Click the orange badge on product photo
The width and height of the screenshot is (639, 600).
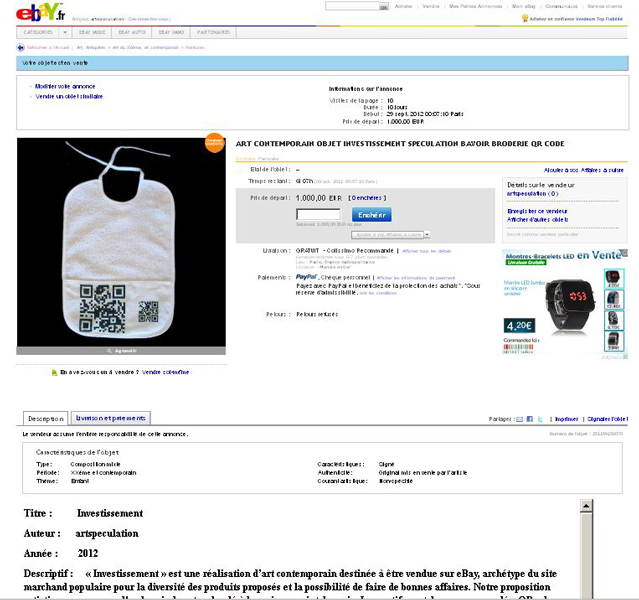(214, 143)
